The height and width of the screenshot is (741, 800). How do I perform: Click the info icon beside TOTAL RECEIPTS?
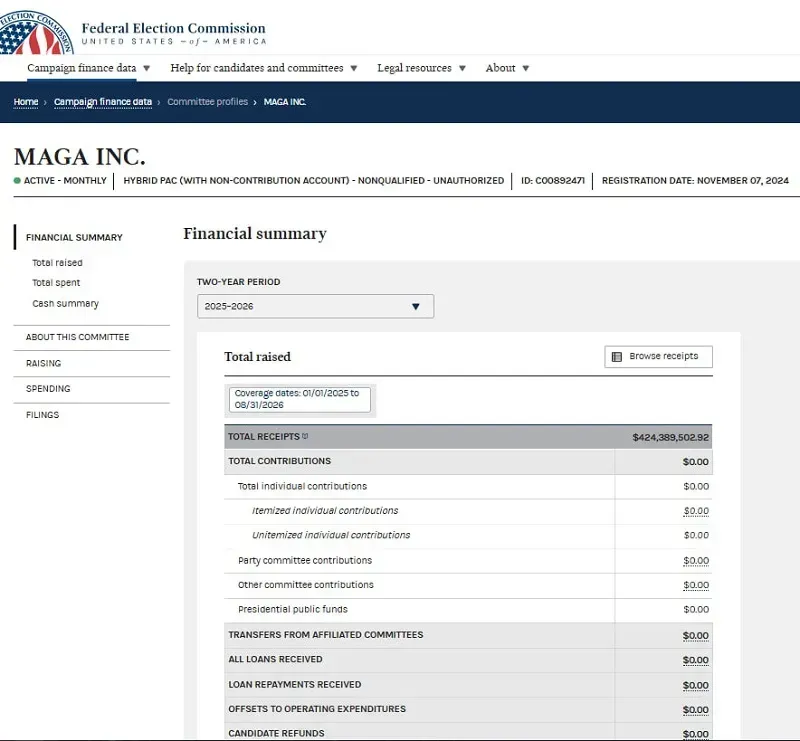coord(305,436)
